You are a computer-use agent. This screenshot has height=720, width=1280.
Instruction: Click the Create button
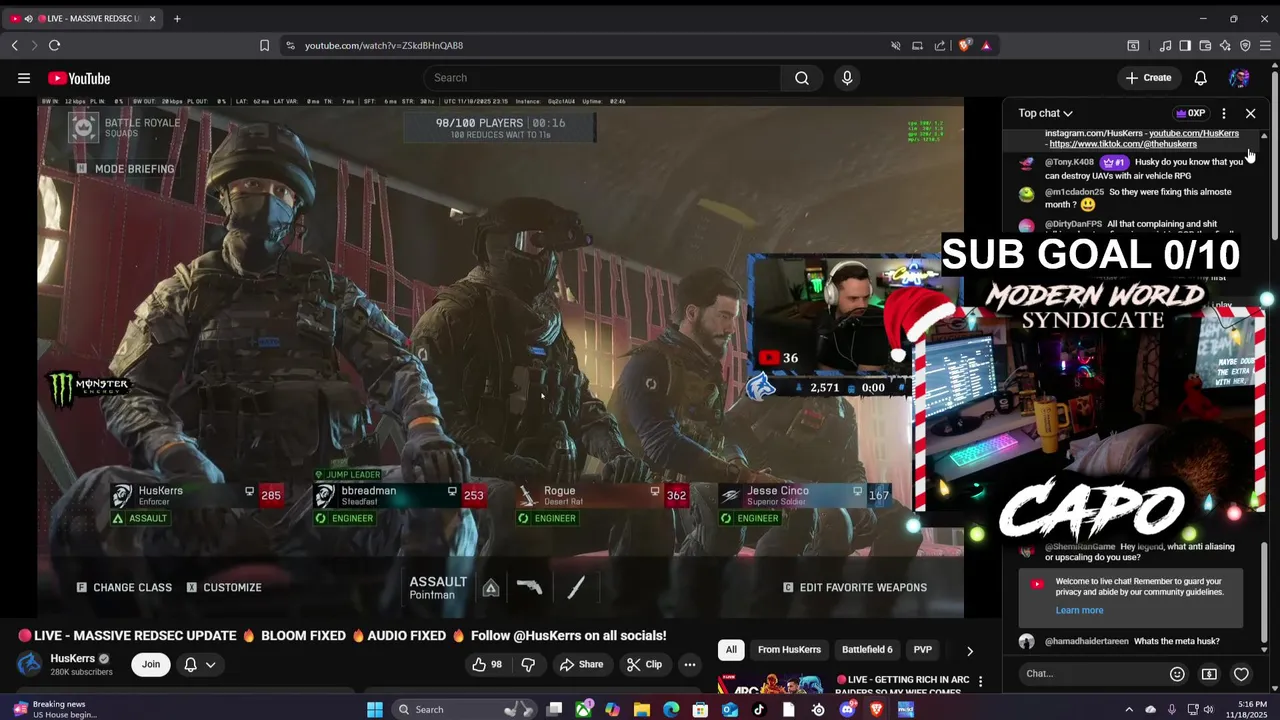(1148, 78)
